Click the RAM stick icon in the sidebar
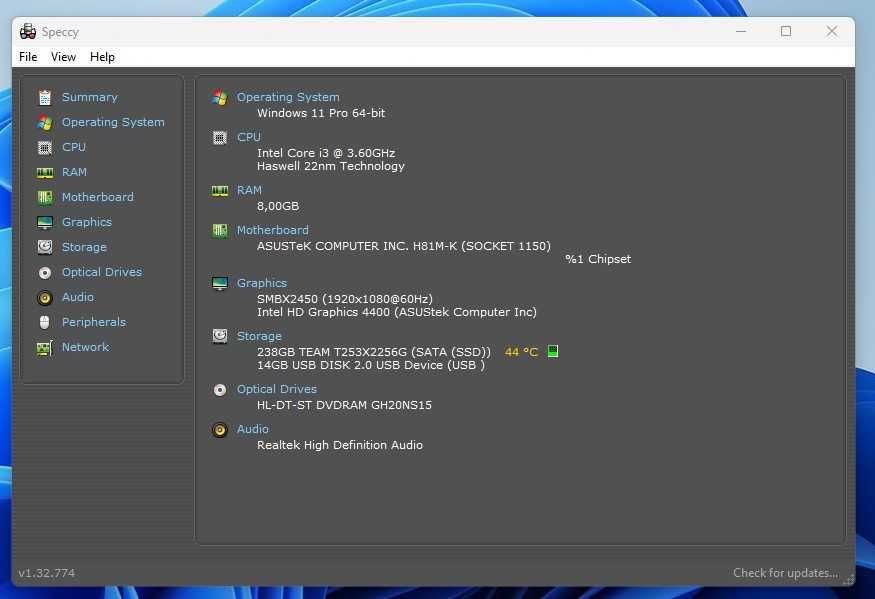 tap(45, 172)
